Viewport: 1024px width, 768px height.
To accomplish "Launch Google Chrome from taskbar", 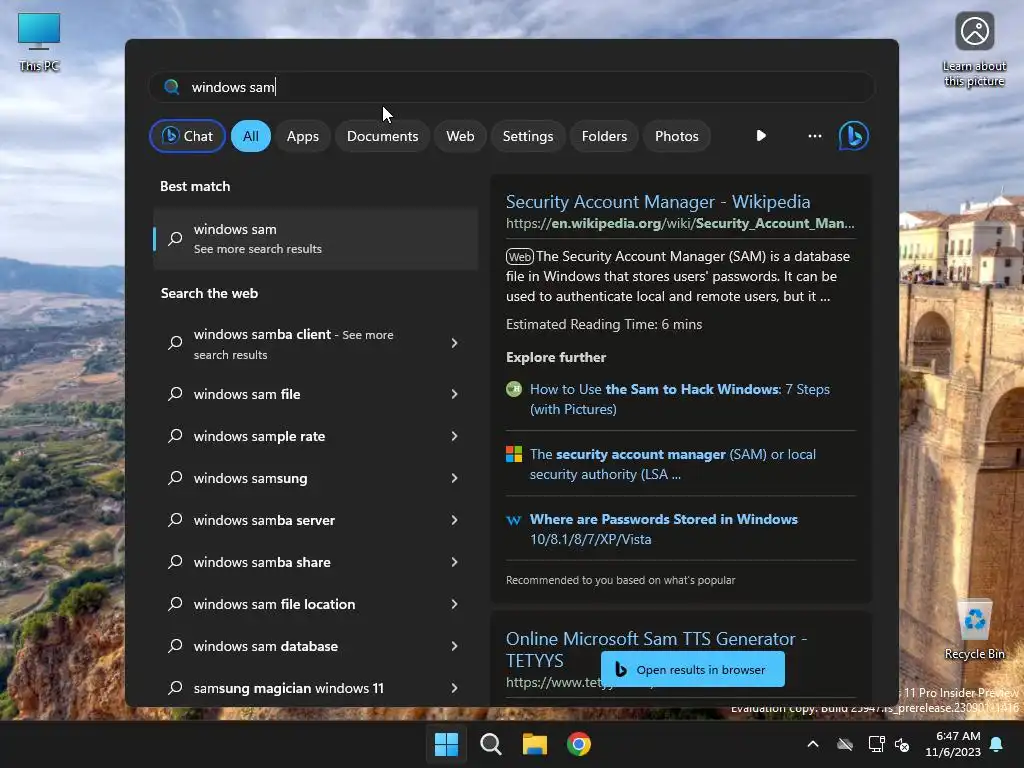I will point(579,744).
